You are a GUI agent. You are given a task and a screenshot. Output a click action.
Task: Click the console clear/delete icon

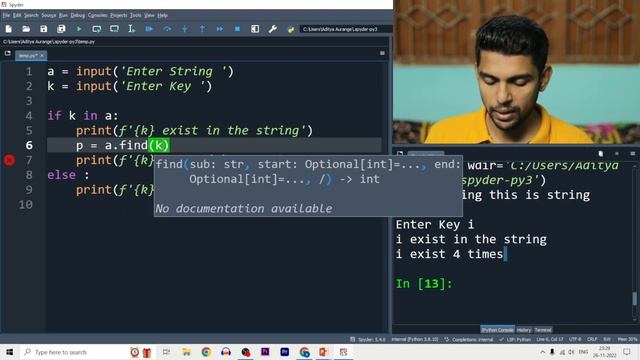[x=601, y=153]
